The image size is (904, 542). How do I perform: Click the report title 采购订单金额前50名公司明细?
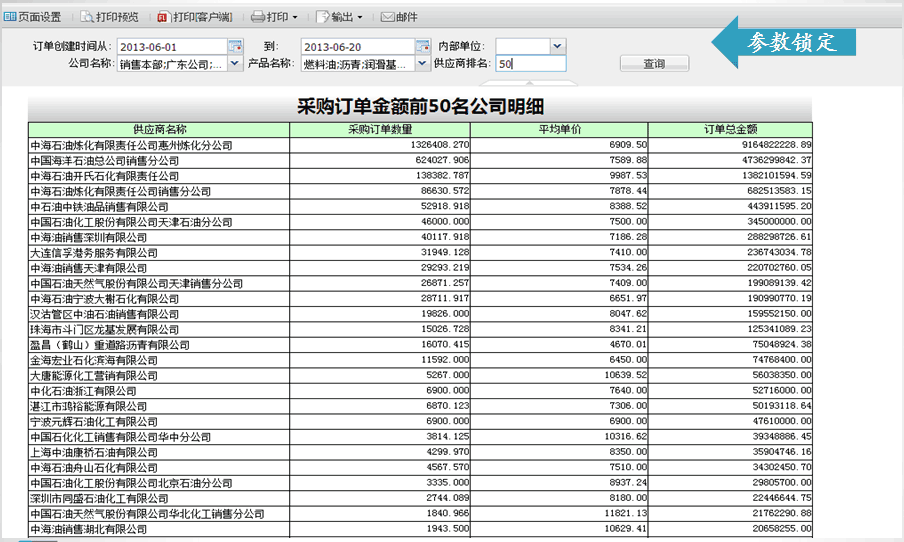click(x=420, y=107)
